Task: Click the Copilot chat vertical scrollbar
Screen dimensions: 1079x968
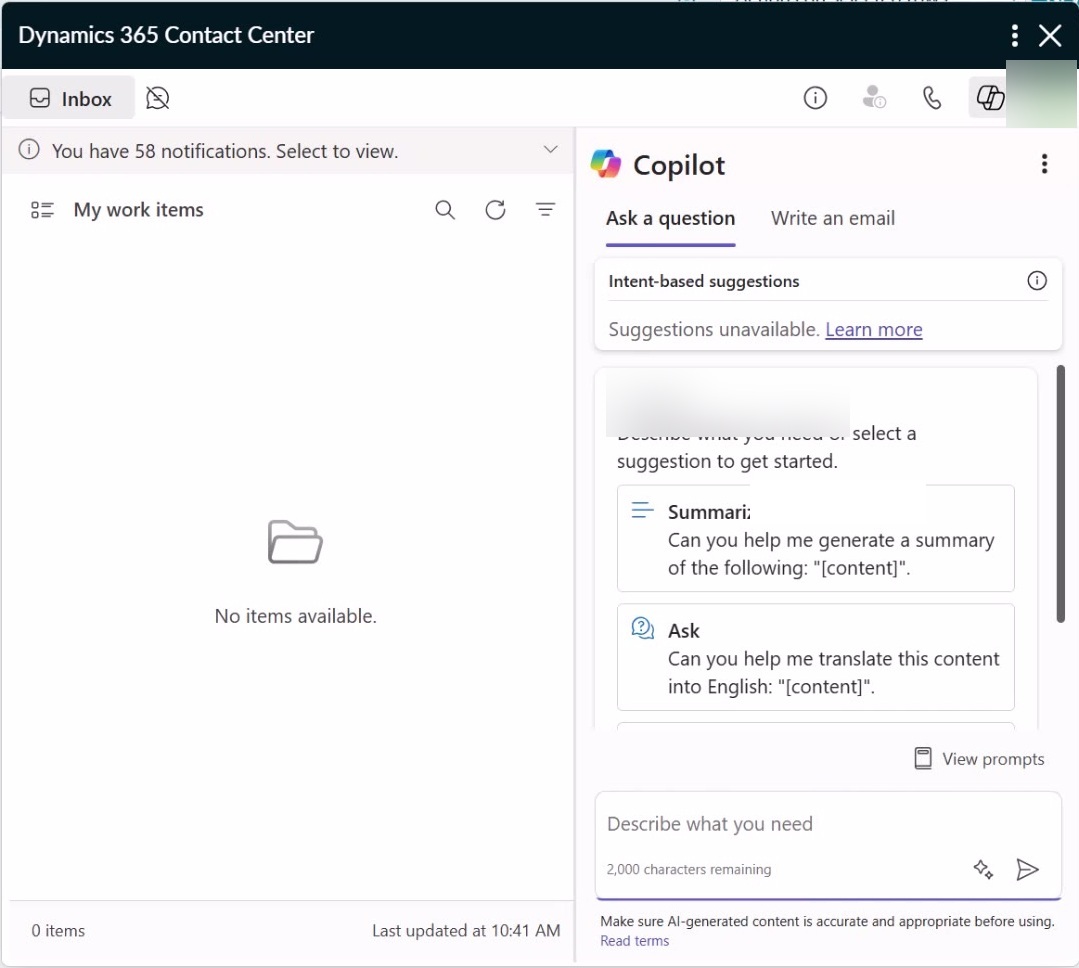Action: click(1060, 494)
